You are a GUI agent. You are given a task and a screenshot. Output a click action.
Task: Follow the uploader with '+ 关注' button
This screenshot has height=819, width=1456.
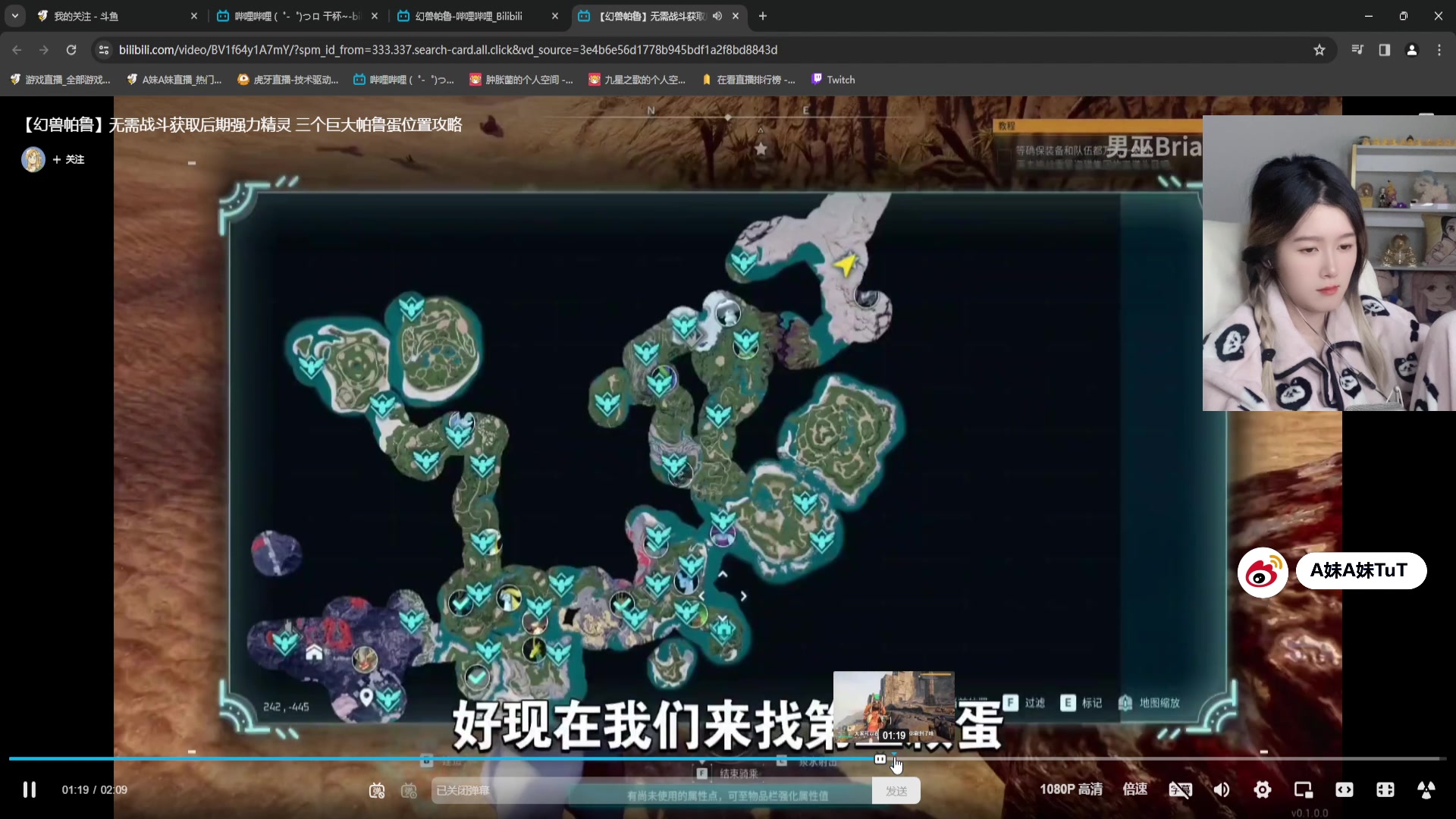coord(68,159)
